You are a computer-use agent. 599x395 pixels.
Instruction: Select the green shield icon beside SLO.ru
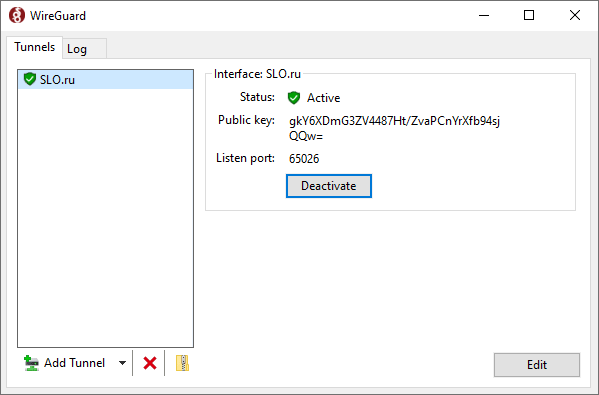[x=29, y=79]
